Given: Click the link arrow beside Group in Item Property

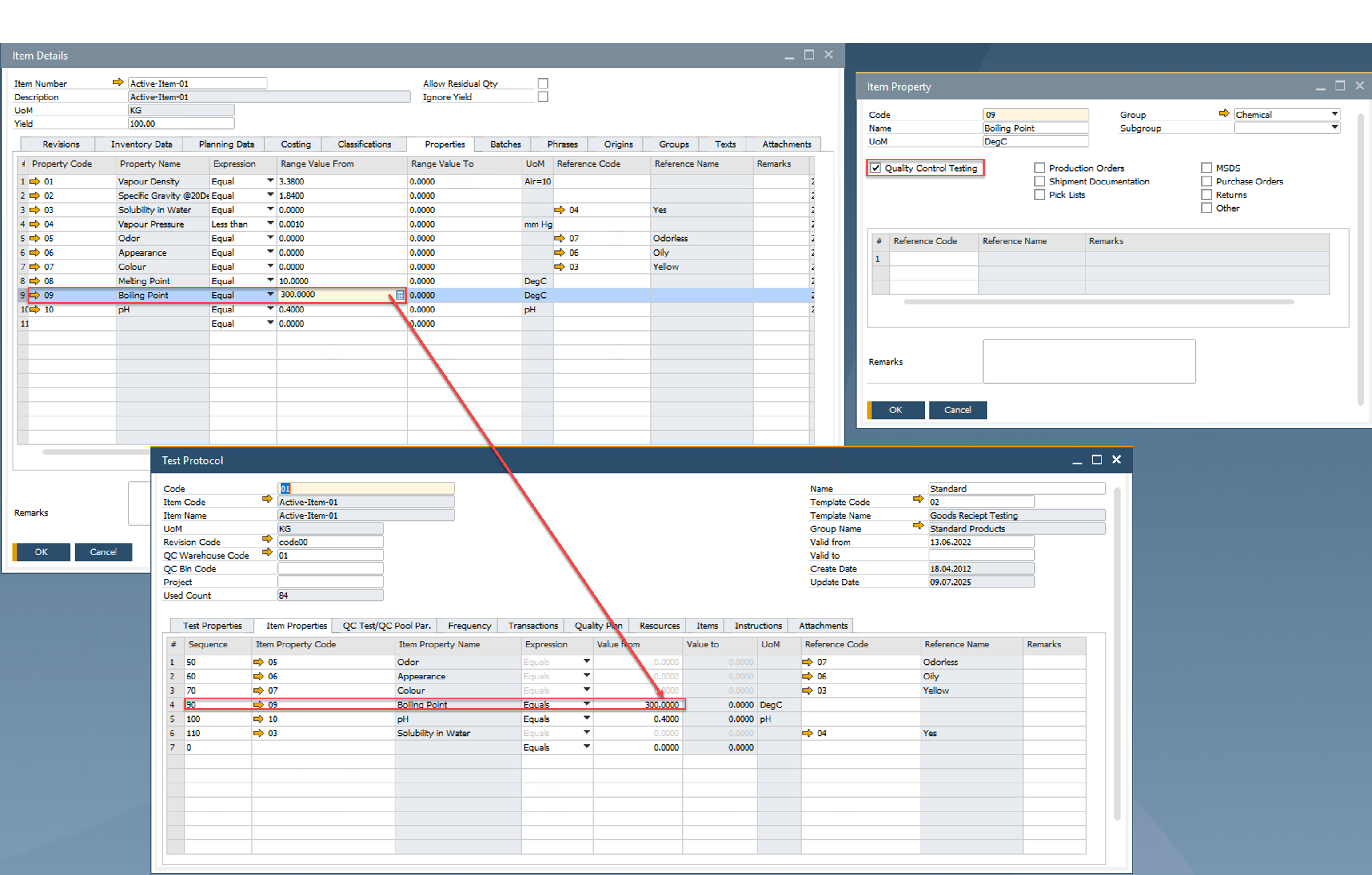Looking at the screenshot, I should pyautogui.click(x=1223, y=114).
